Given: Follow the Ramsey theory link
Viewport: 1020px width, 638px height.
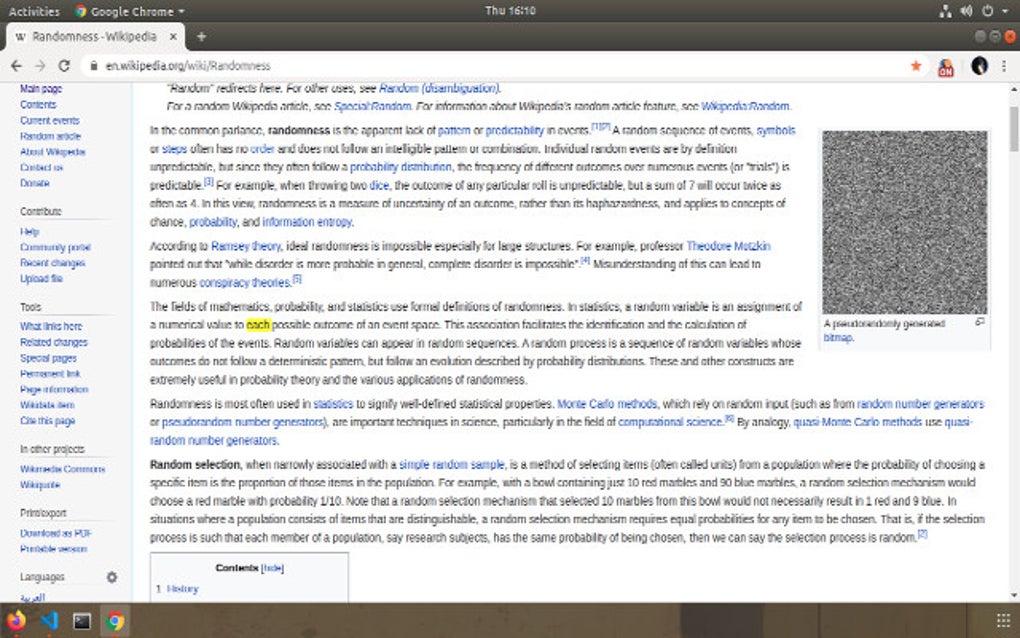Looking at the screenshot, I should tap(246, 246).
